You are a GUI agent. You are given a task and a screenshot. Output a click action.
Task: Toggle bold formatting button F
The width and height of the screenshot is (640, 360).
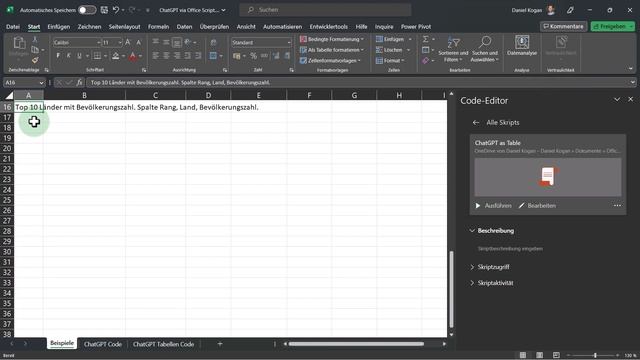(x=58, y=56)
